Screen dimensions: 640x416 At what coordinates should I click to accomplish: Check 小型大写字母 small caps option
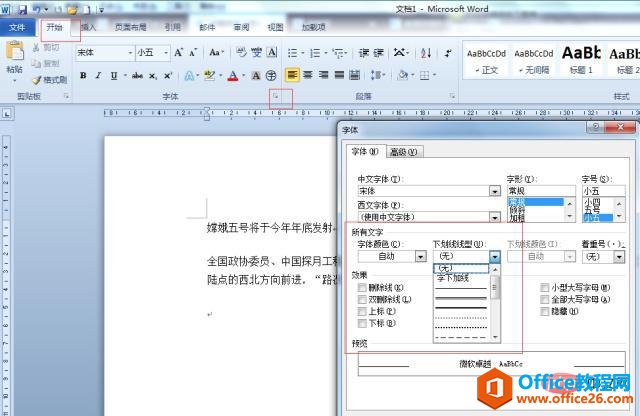pos(544,287)
